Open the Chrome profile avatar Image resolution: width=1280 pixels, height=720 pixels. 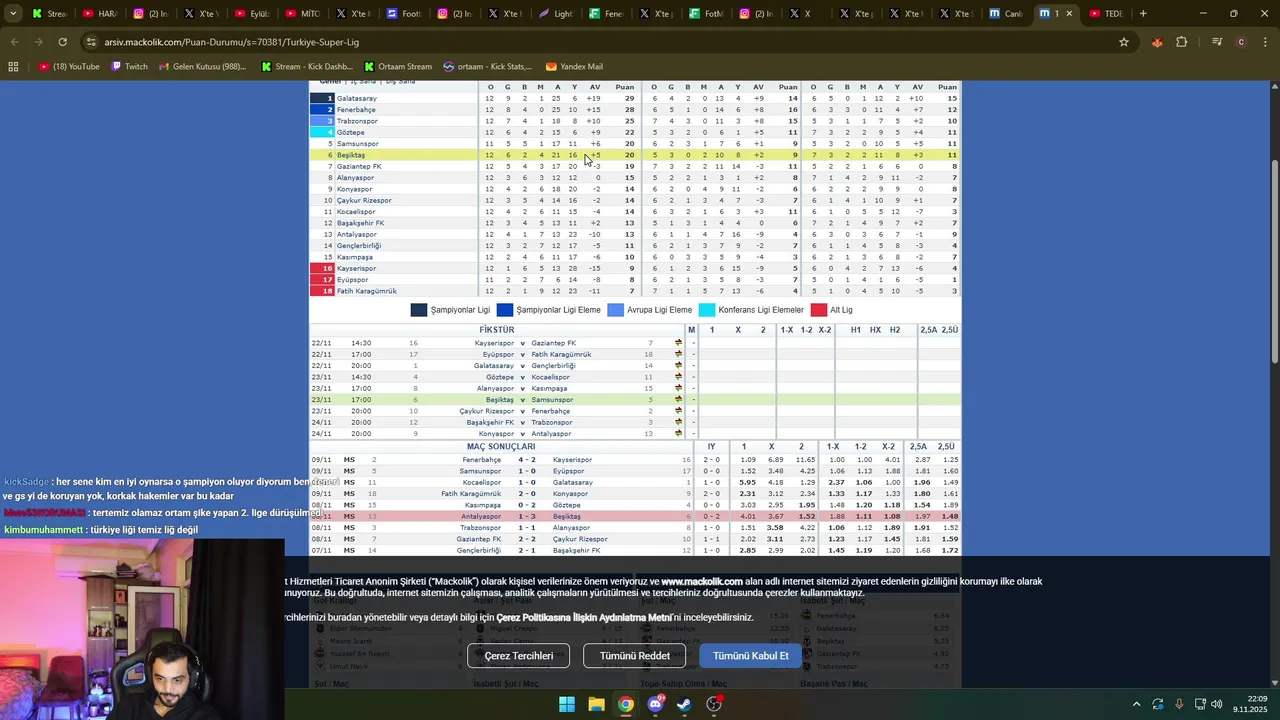1241,42
